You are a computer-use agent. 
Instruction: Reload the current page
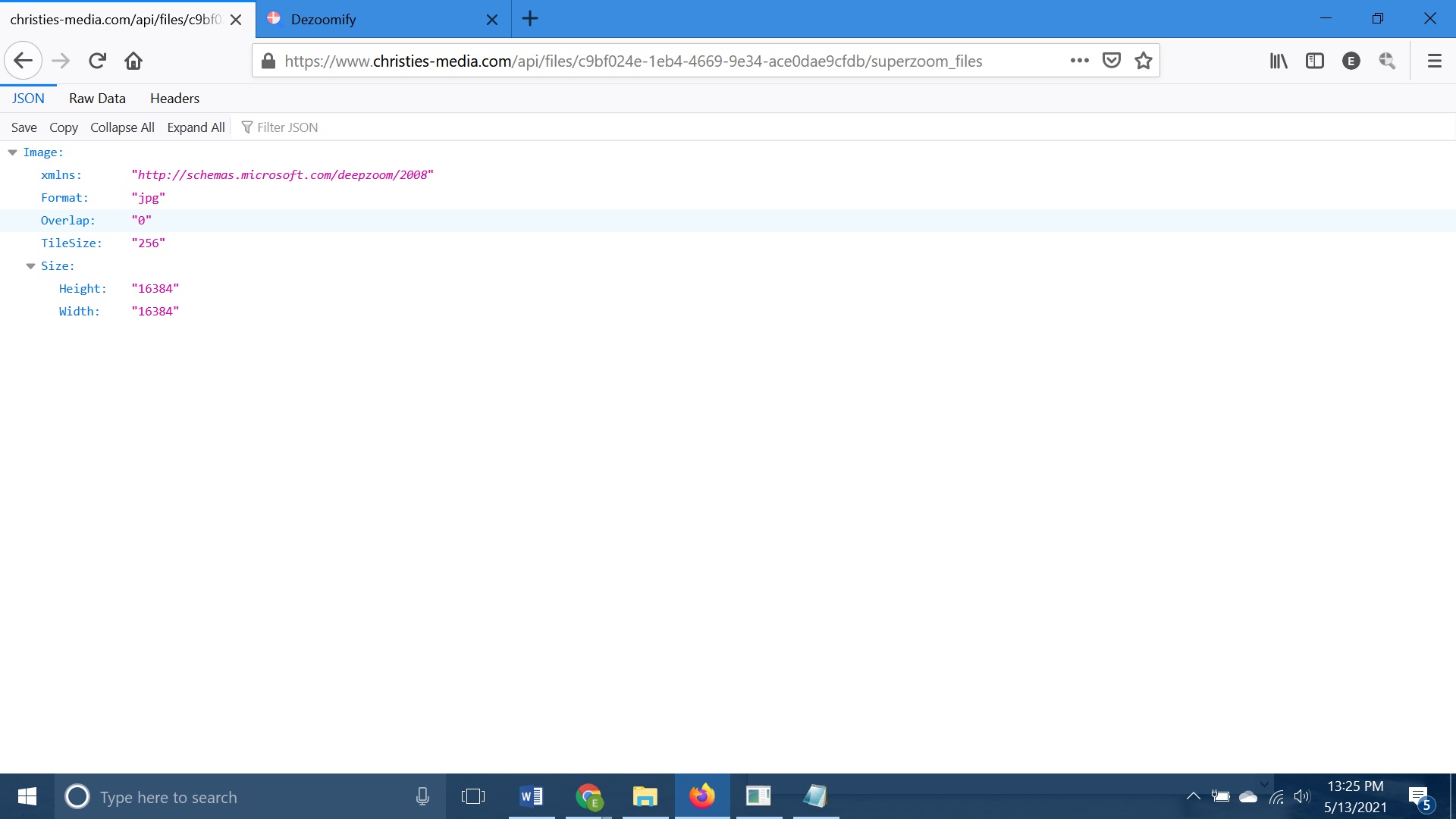(97, 61)
